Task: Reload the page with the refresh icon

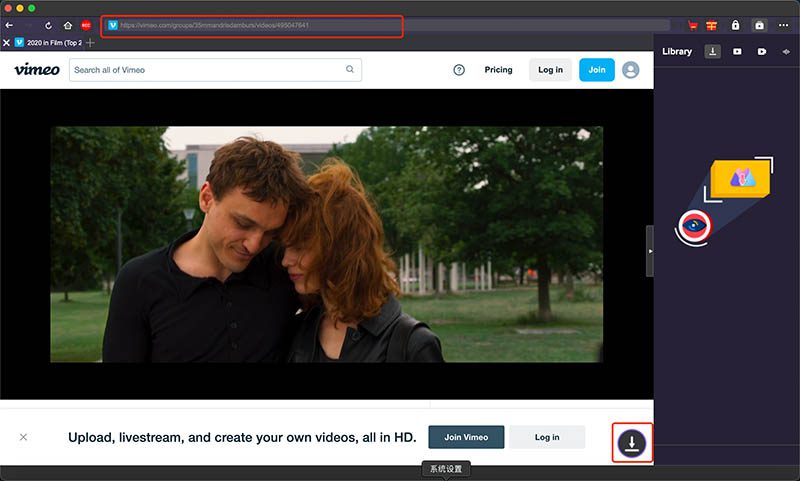Action: (x=48, y=25)
